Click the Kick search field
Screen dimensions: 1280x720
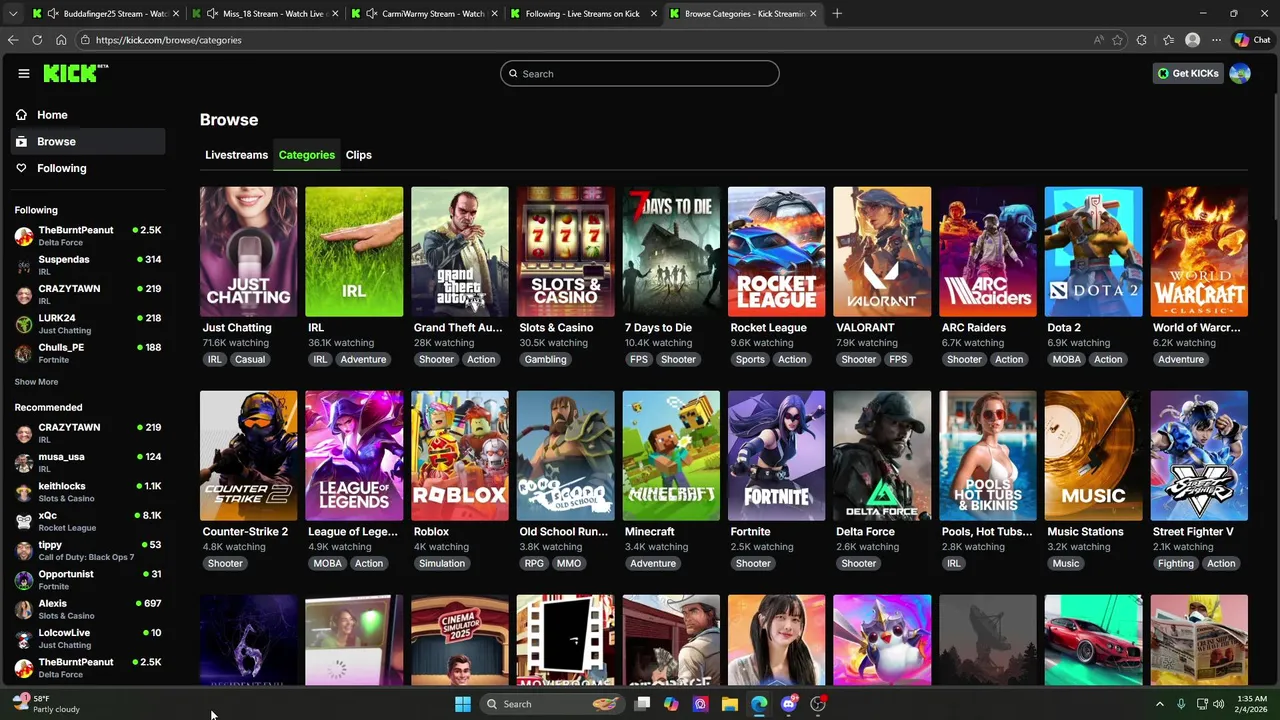[640, 73]
